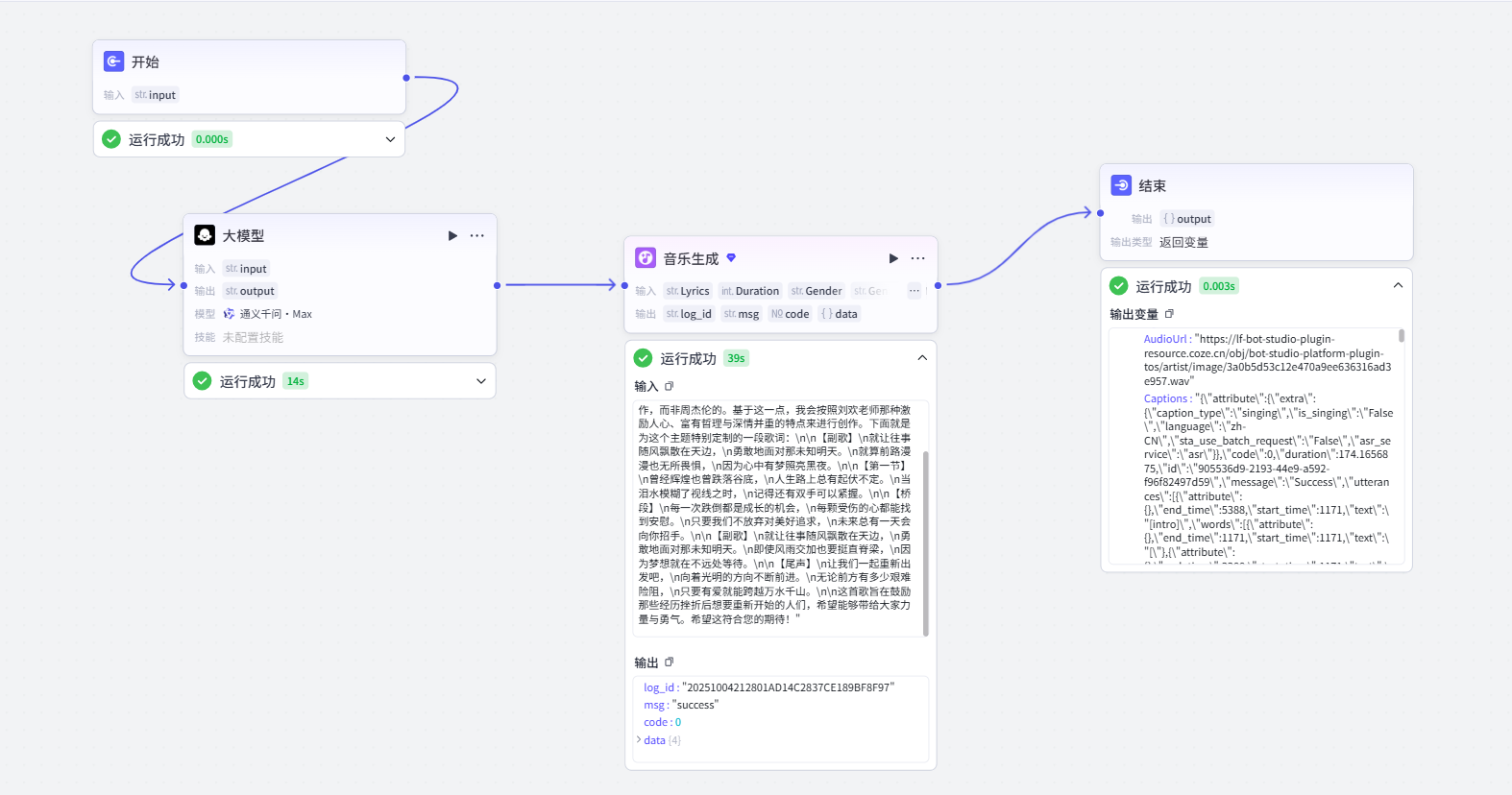The width and height of the screenshot is (1512, 795).
Task: Click the 返回变量 output type value
Action: (x=1183, y=242)
